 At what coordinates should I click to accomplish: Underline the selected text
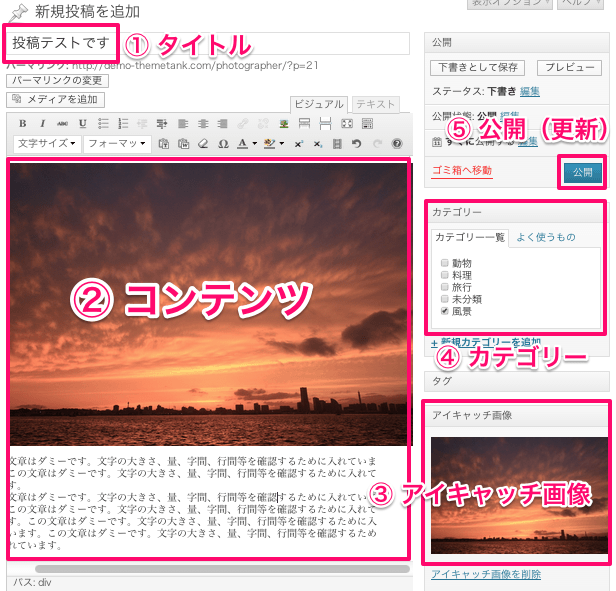pos(82,124)
